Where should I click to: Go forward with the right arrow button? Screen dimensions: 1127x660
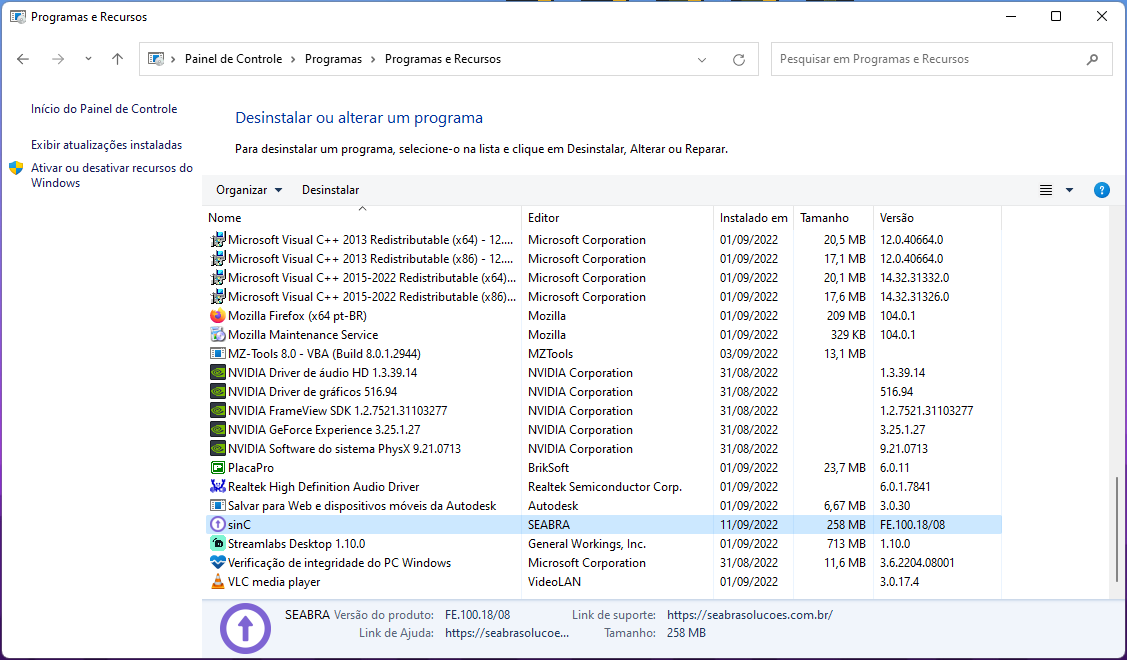58,59
